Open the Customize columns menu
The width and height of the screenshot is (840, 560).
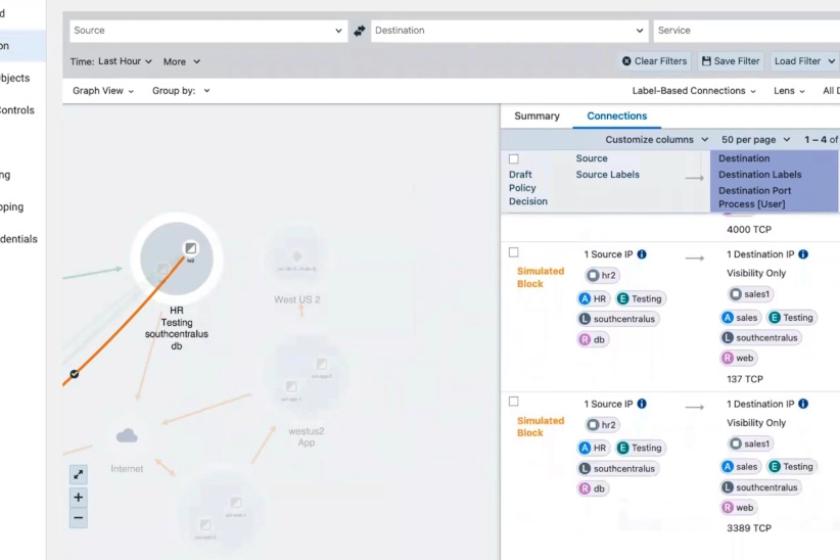(657, 139)
